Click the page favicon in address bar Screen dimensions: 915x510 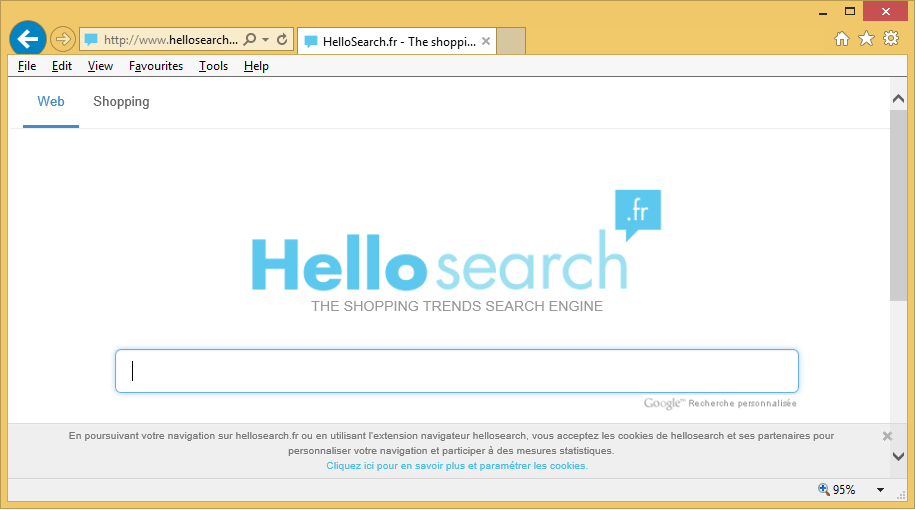tap(91, 40)
